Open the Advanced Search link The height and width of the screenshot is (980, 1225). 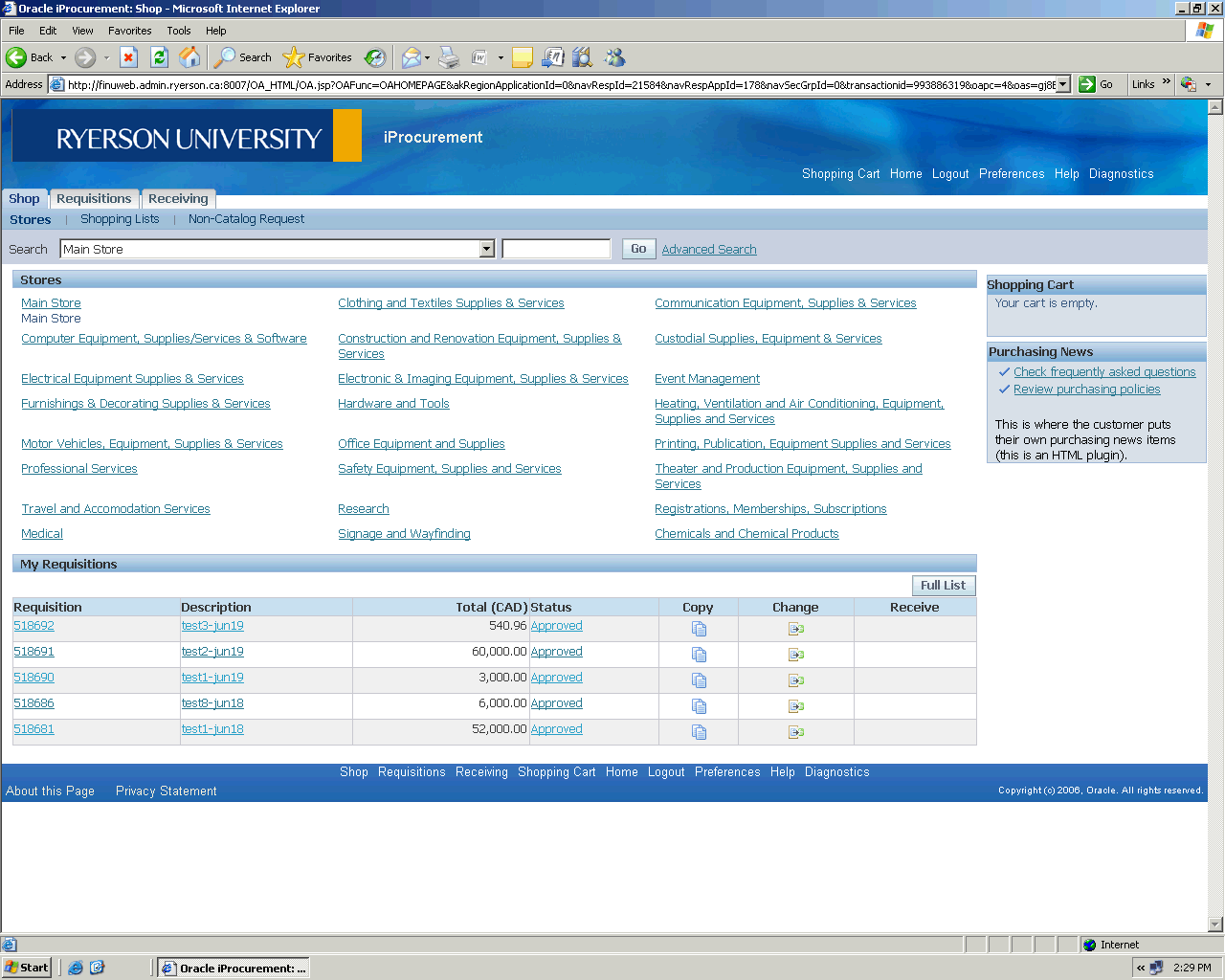coord(708,250)
